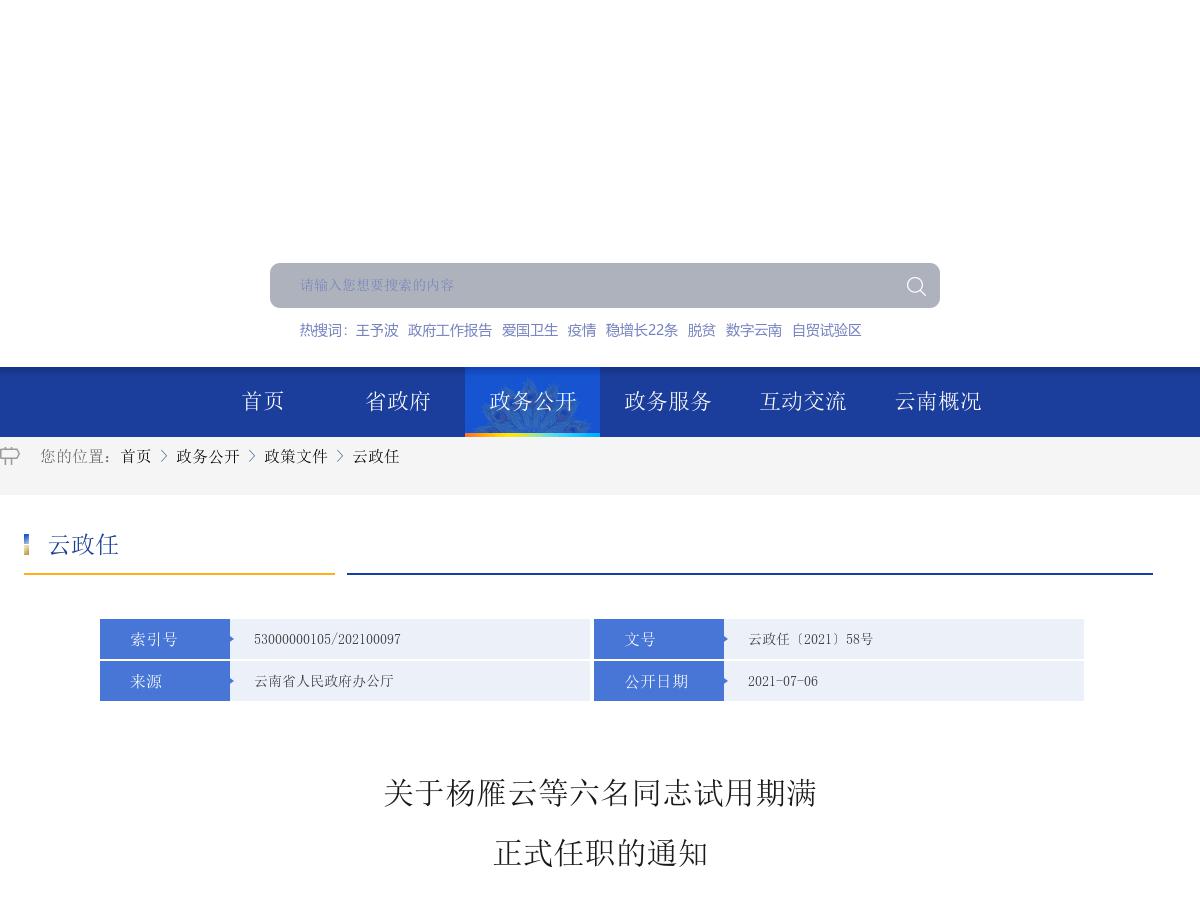
Task: Select index number 53000000105/202100097
Action: pos(327,639)
